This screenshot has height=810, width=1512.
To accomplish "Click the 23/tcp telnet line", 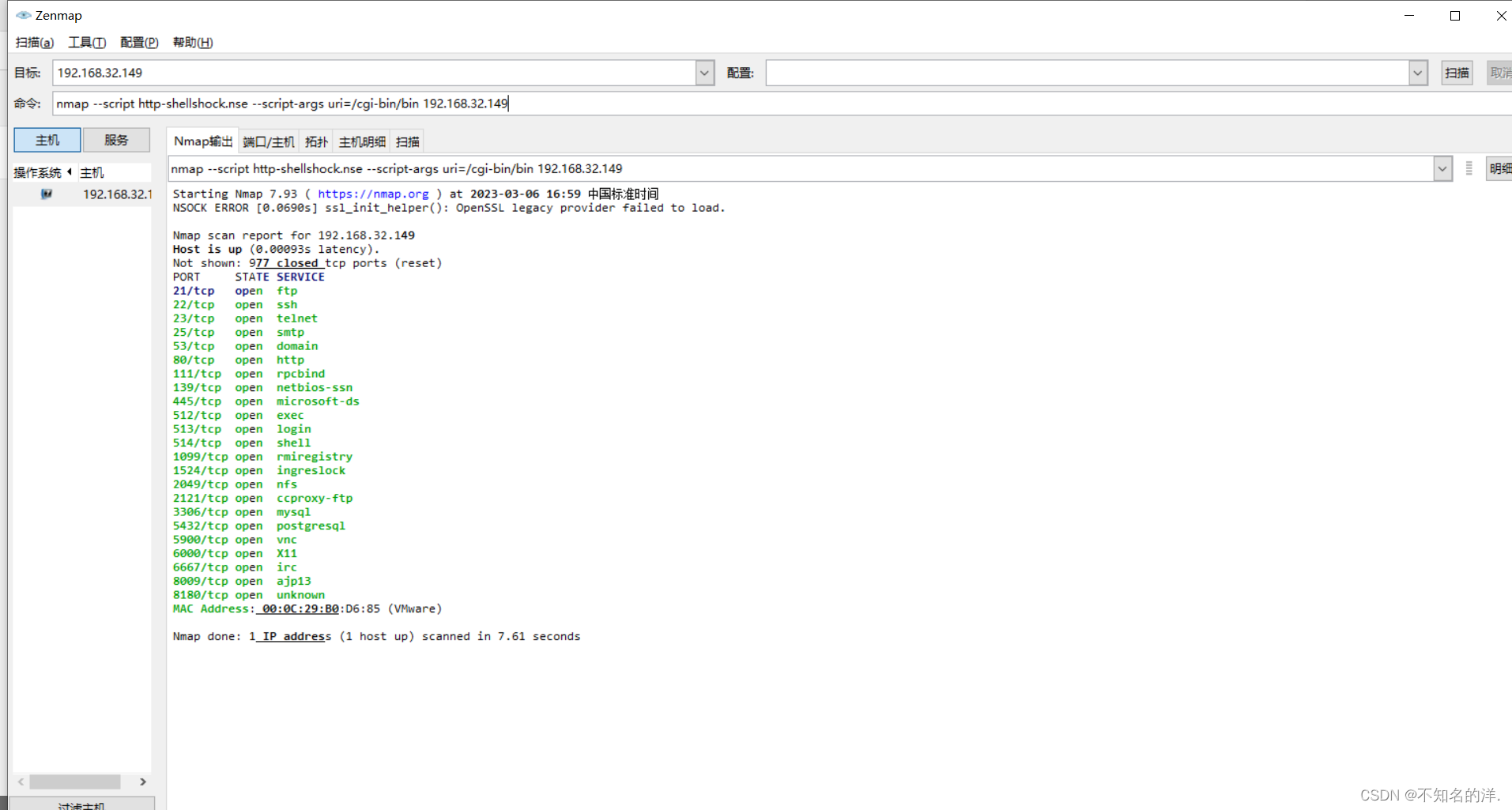I will [x=245, y=318].
